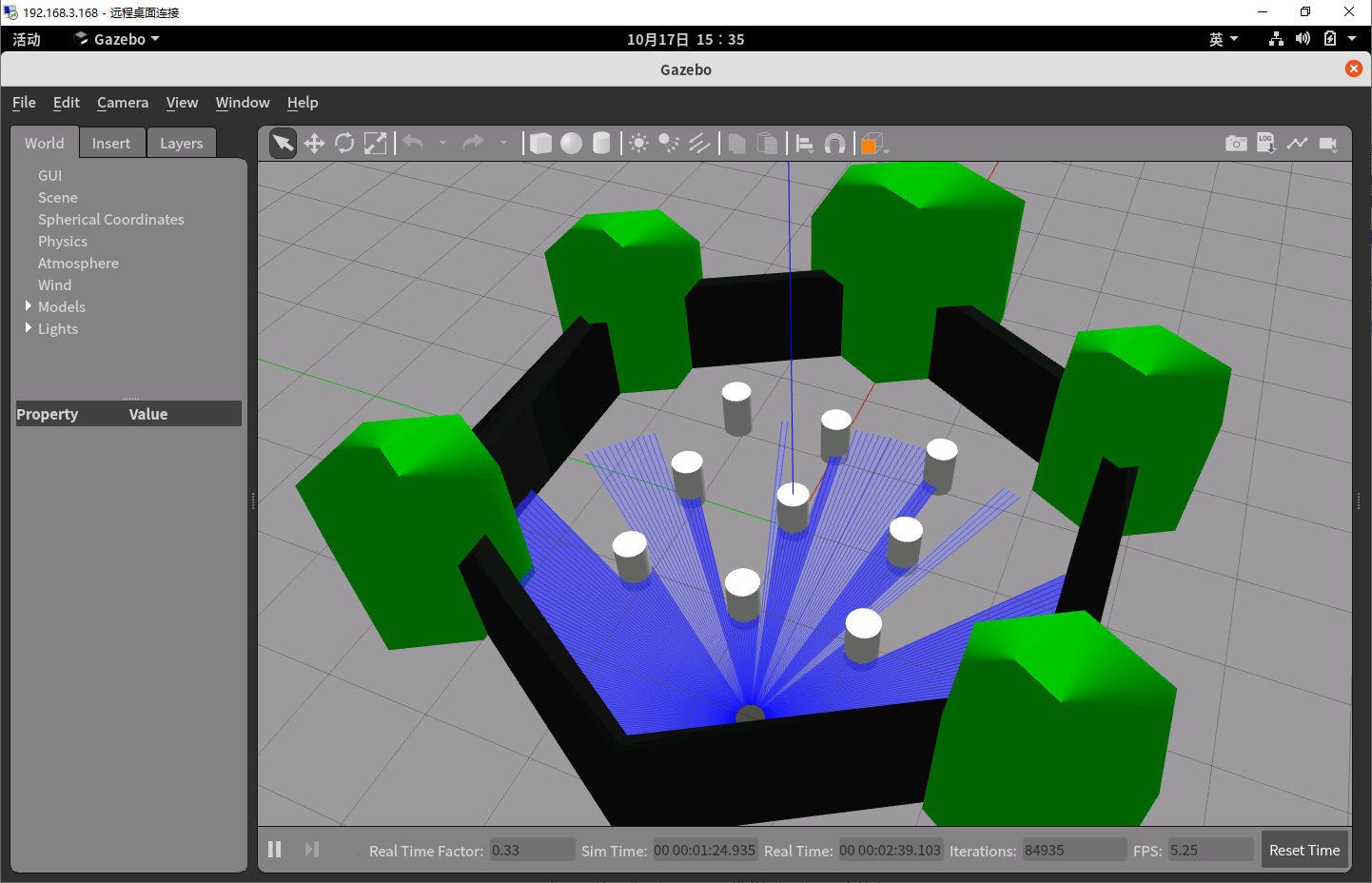Open the Window menu
1372x883 pixels.
(x=243, y=103)
